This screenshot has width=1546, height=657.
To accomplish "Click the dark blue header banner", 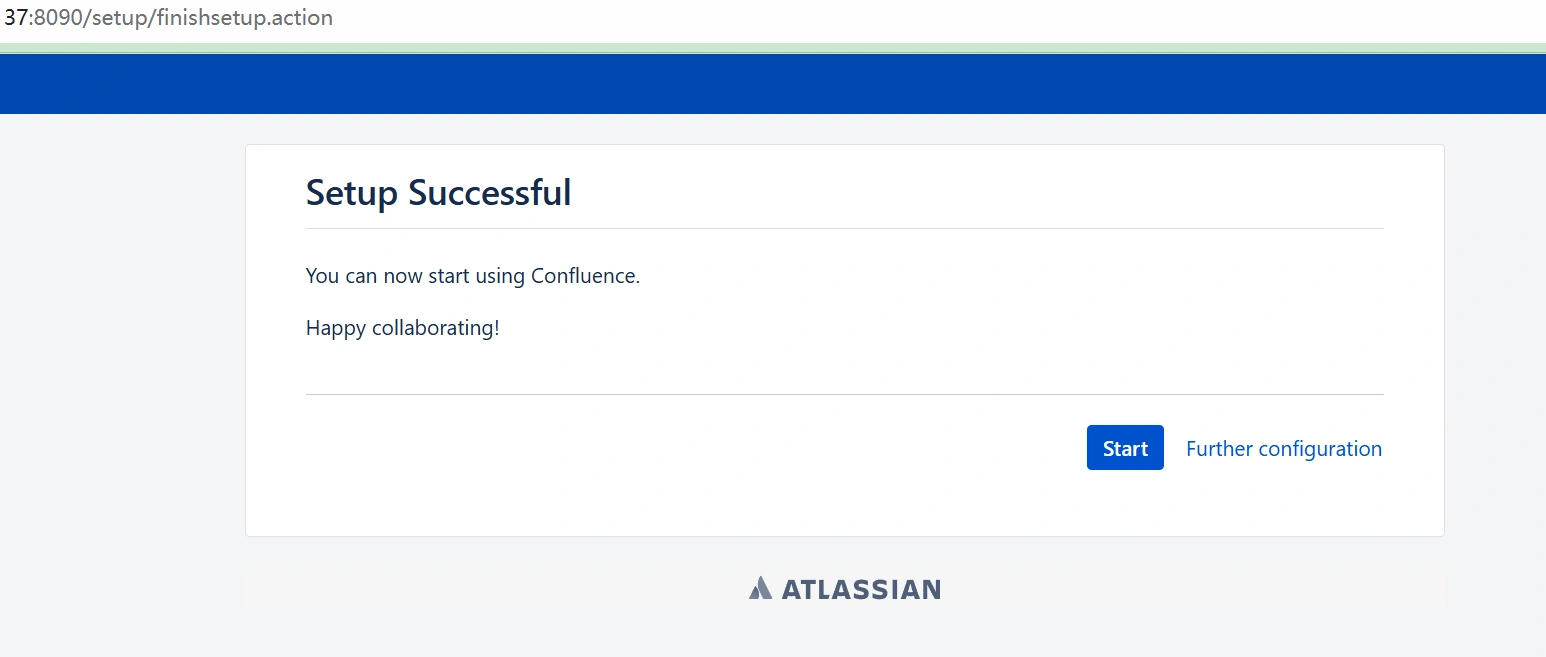I will (772, 84).
